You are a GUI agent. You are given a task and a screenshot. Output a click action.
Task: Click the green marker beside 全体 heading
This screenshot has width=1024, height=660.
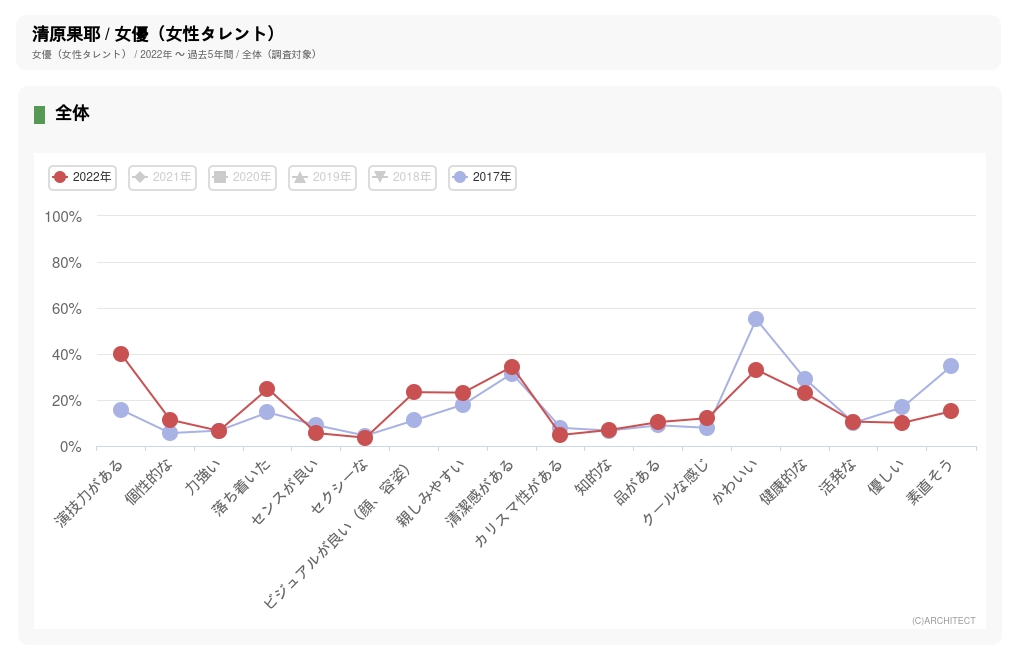tap(39, 114)
